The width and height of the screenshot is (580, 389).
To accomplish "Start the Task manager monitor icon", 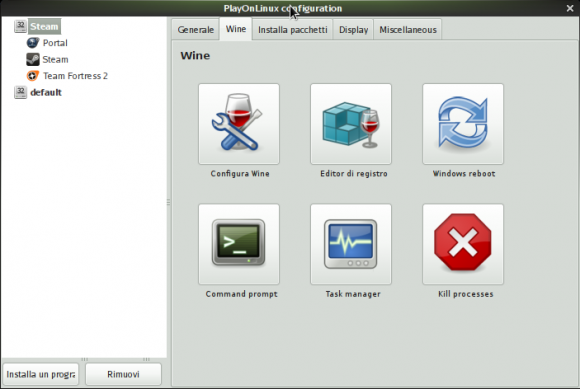I will [x=351, y=244].
